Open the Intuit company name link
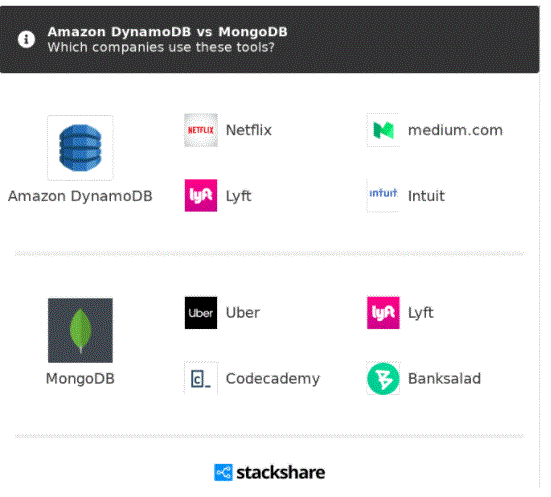Viewport: 551px width, 497px height. pyautogui.click(x=426, y=196)
